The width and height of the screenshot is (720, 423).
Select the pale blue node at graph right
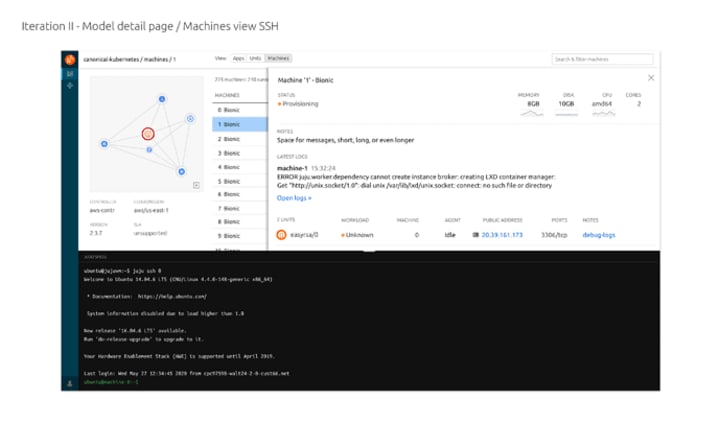click(190, 118)
